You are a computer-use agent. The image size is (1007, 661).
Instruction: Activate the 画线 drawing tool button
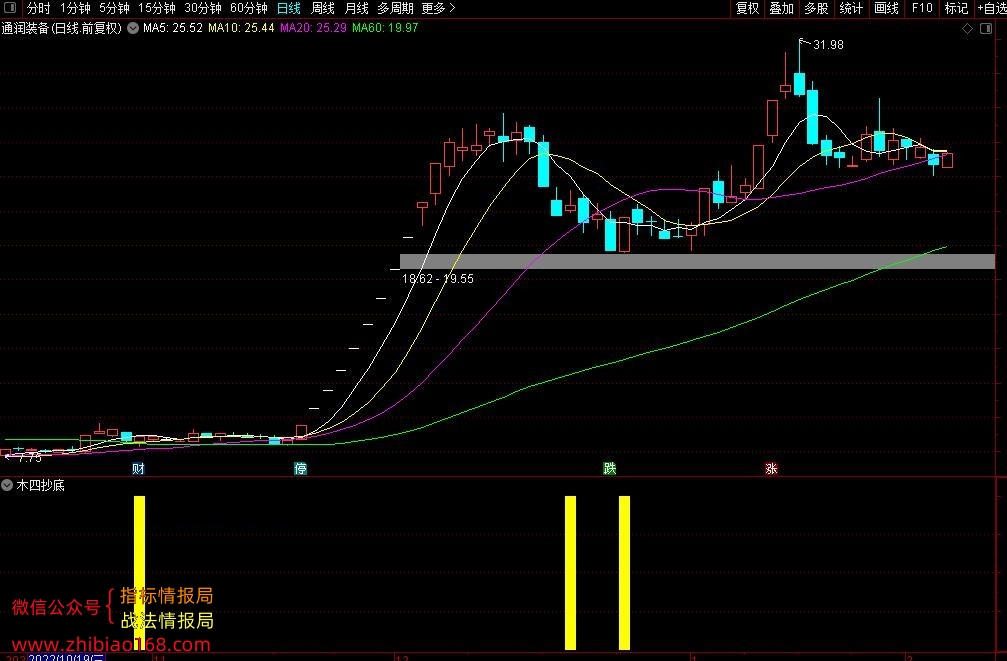(x=887, y=8)
